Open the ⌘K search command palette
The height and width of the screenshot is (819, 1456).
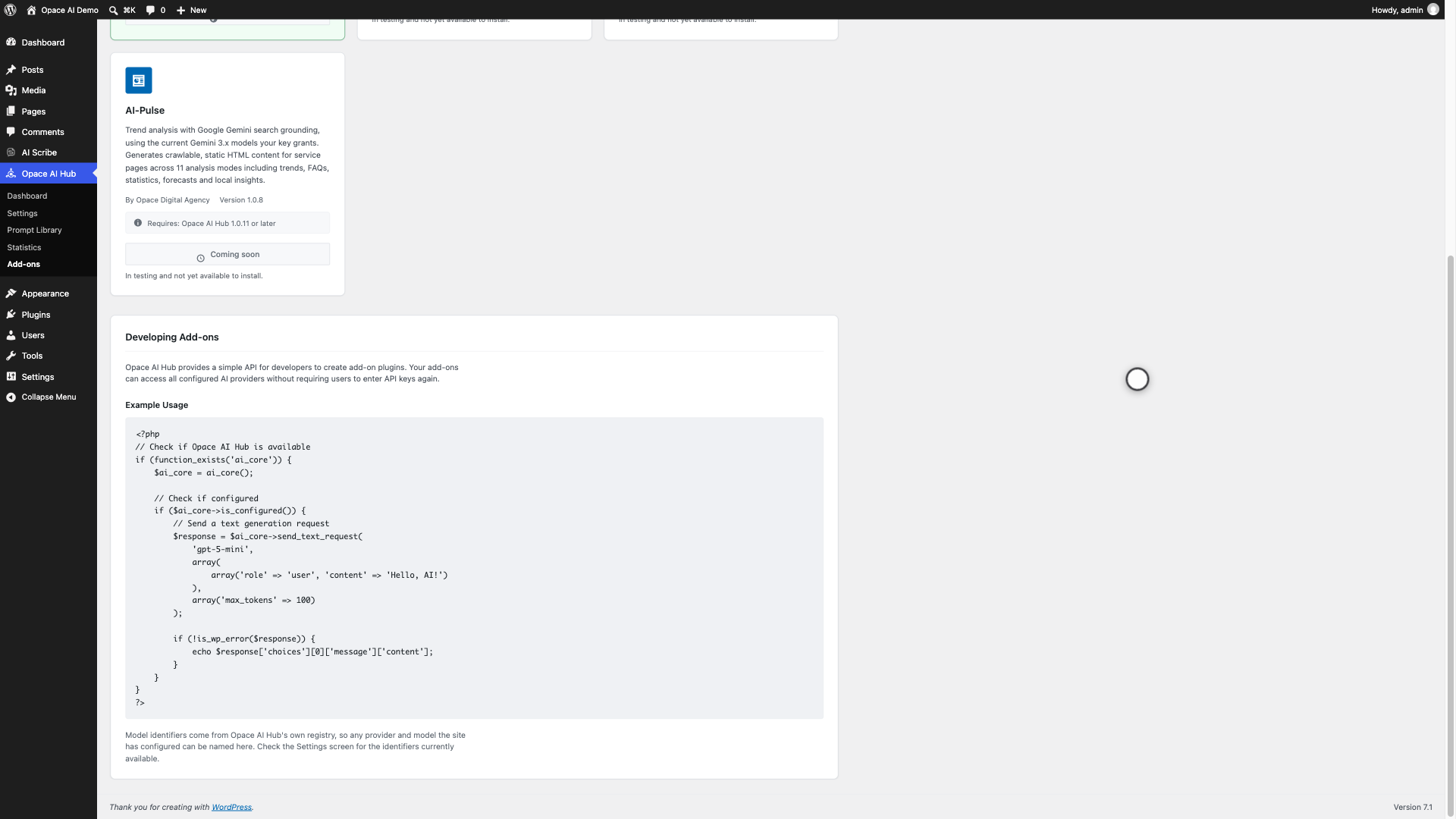click(x=122, y=10)
